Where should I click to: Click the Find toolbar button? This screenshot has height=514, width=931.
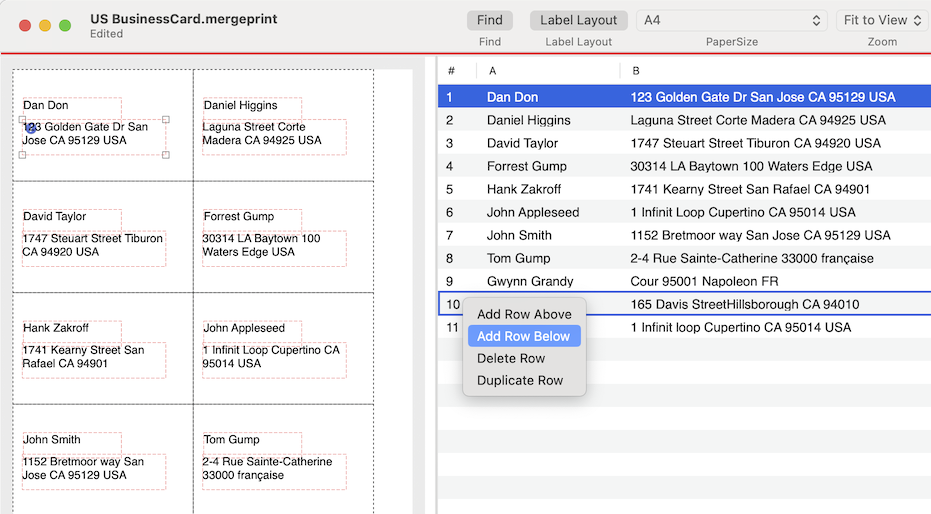[x=489, y=20]
